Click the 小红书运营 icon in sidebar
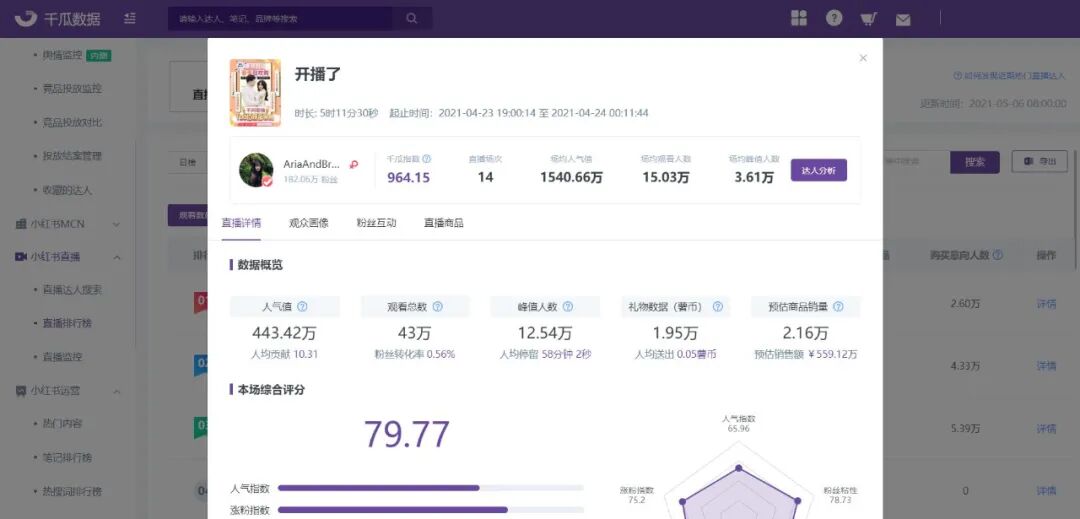Image resolution: width=1080 pixels, height=519 pixels. pyautogui.click(x=21, y=391)
